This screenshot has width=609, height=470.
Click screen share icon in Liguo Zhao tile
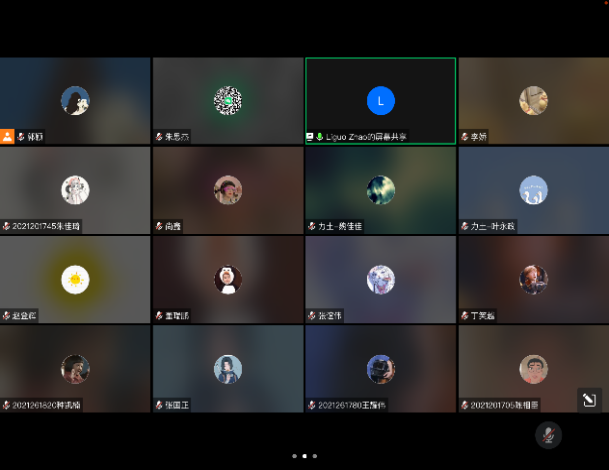coord(310,136)
